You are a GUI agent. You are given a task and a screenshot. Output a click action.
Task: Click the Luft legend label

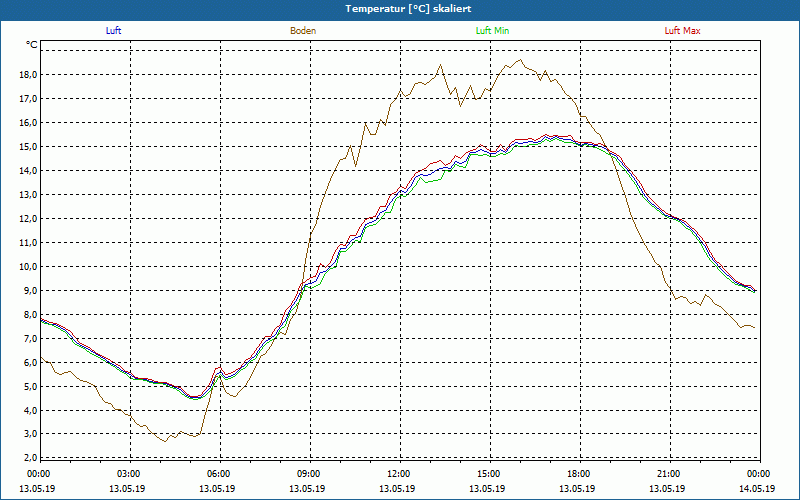pyautogui.click(x=113, y=31)
